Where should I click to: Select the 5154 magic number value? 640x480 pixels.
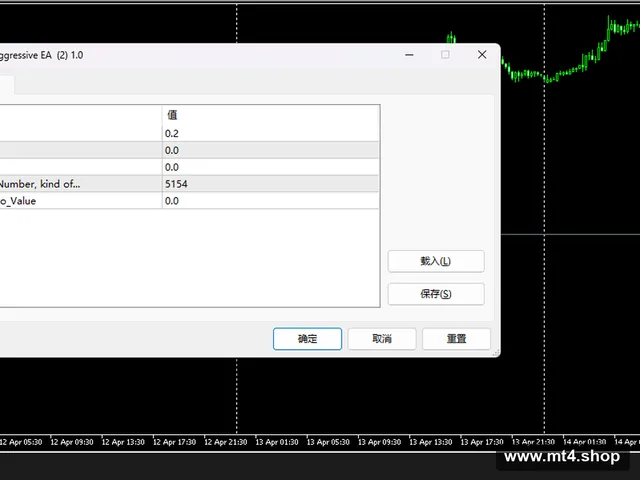click(x=271, y=184)
